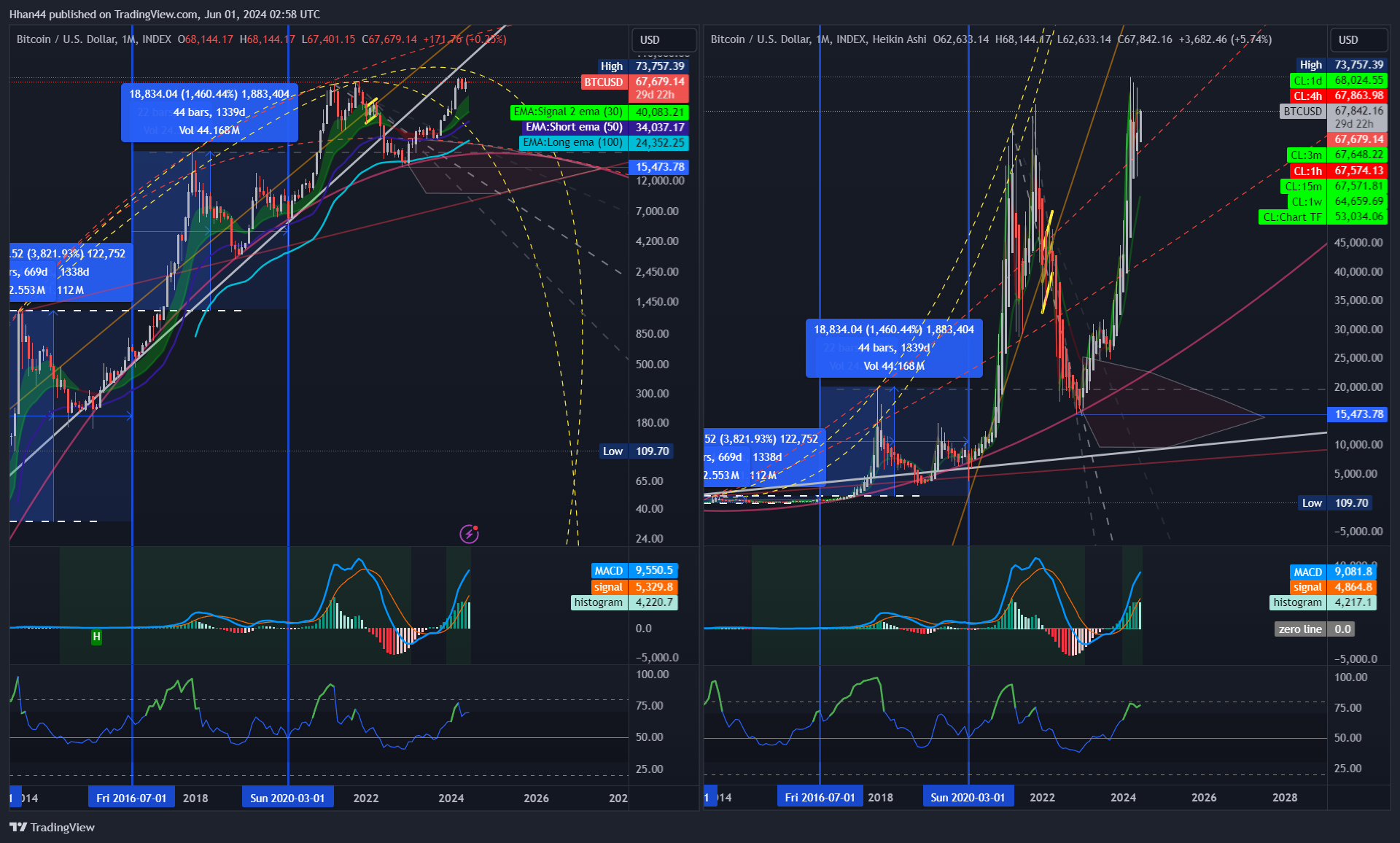Select the left chart's 1,460.44% price range box
1400x843 pixels.
(209, 112)
